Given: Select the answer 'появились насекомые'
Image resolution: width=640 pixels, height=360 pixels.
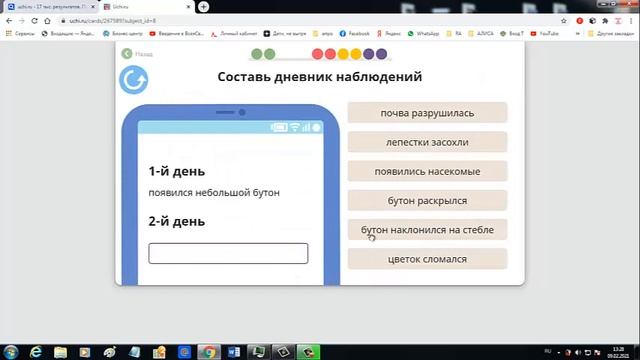Looking at the screenshot, I should tap(427, 171).
